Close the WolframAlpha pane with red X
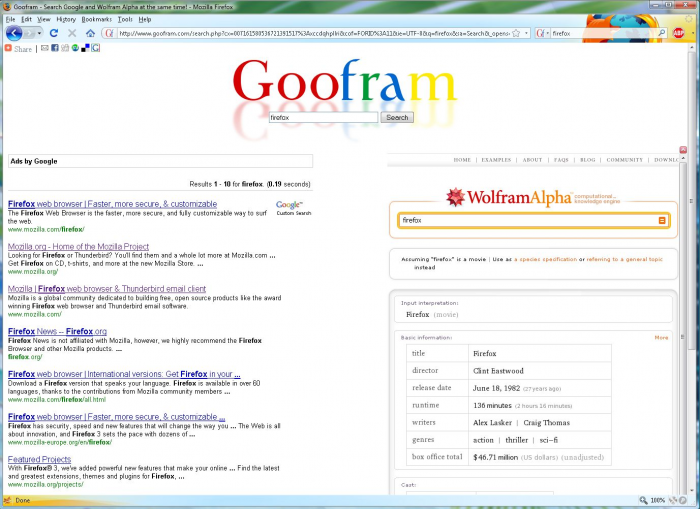700x509 pixels. (x=683, y=150)
